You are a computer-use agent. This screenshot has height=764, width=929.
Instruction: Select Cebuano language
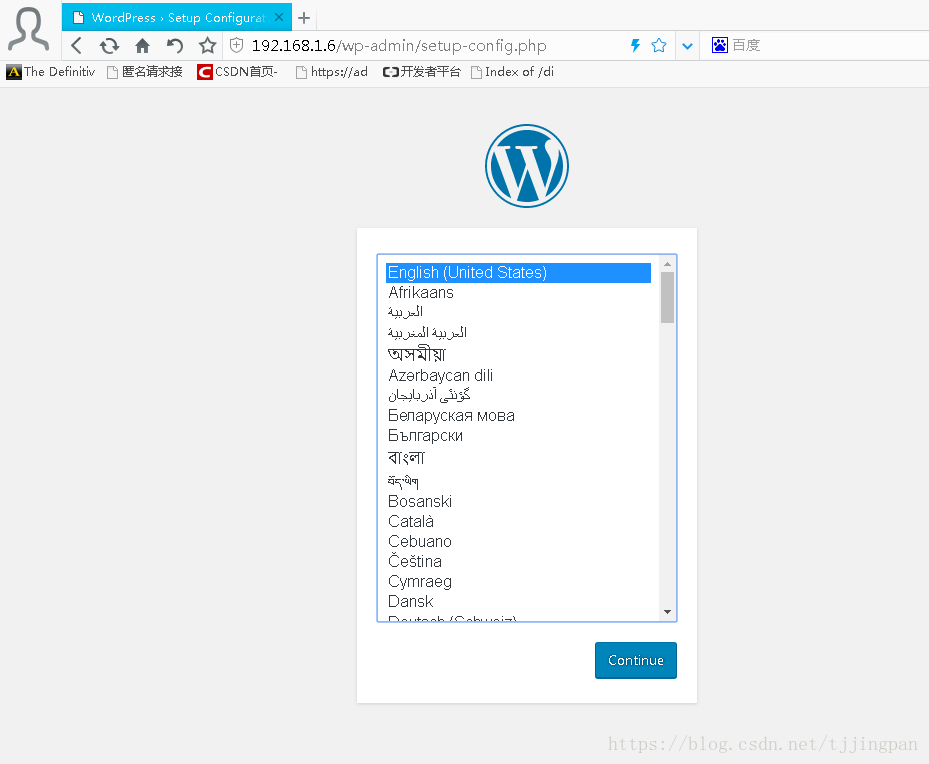coord(518,541)
